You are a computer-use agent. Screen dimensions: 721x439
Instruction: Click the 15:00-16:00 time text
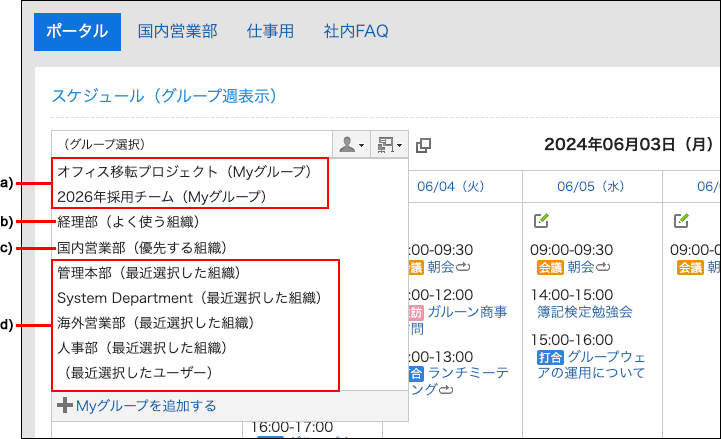[x=572, y=340]
